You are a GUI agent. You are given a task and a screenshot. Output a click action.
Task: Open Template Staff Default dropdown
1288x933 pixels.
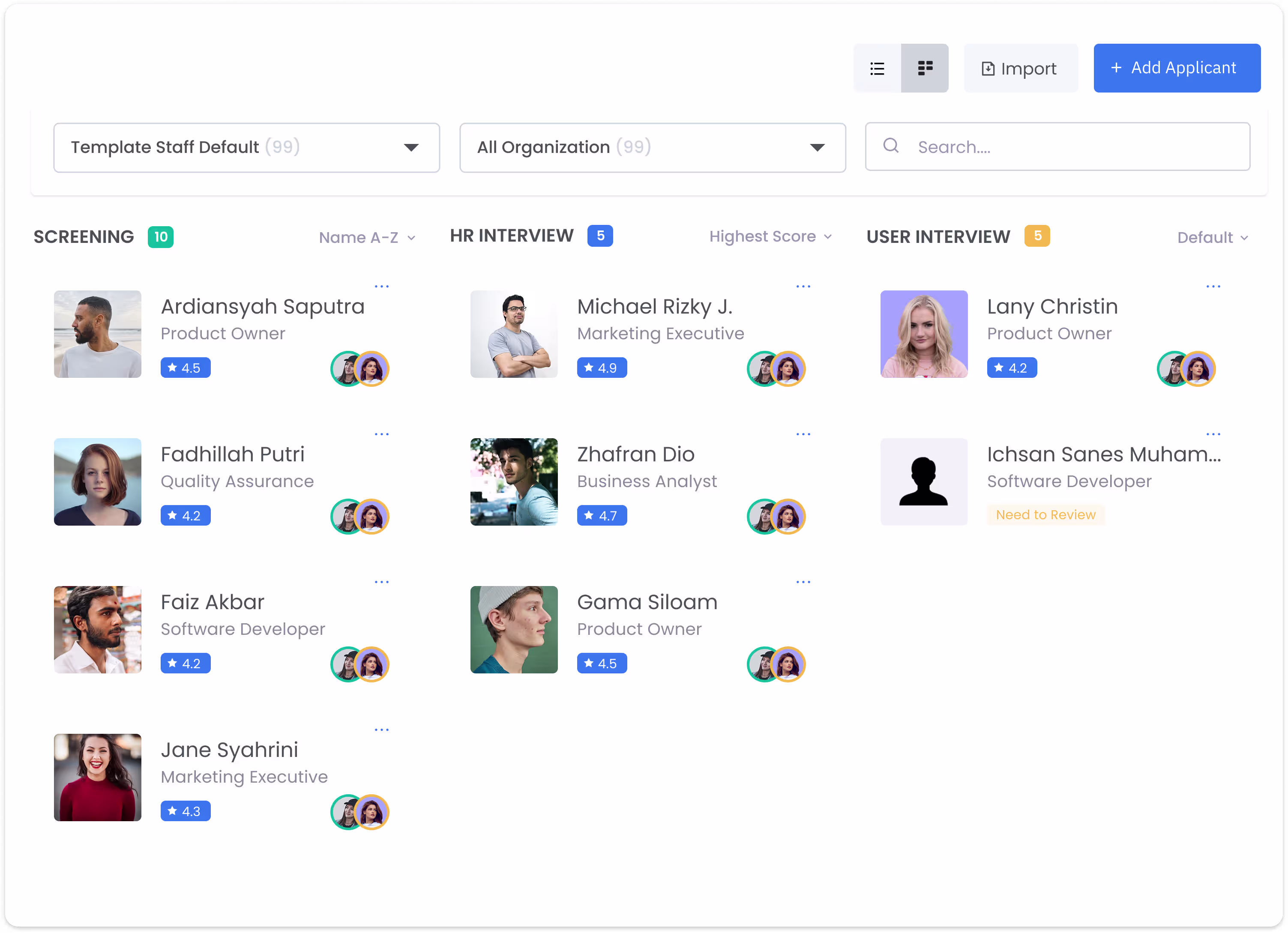click(246, 148)
